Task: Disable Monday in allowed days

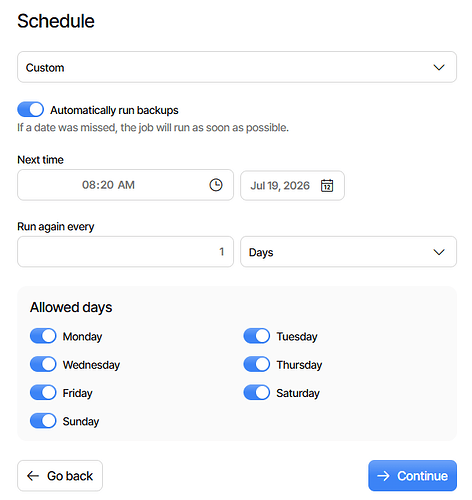Action: coord(43,336)
